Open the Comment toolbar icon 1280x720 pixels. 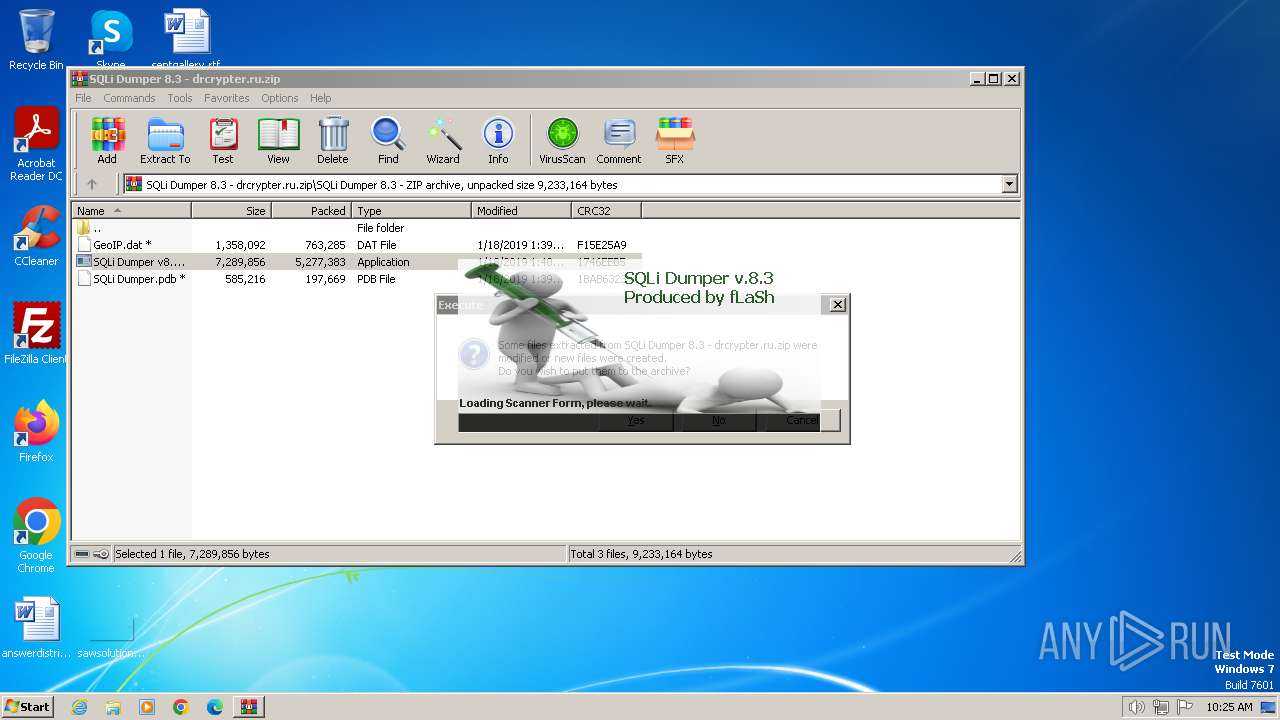coord(619,140)
